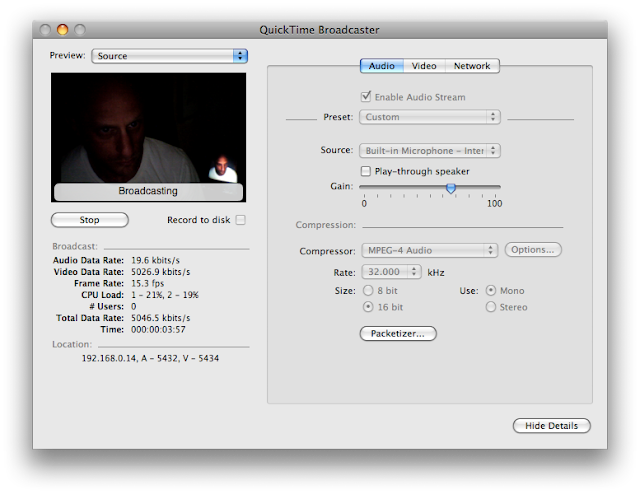
Task: Click Hide Details button
Action: click(551, 425)
